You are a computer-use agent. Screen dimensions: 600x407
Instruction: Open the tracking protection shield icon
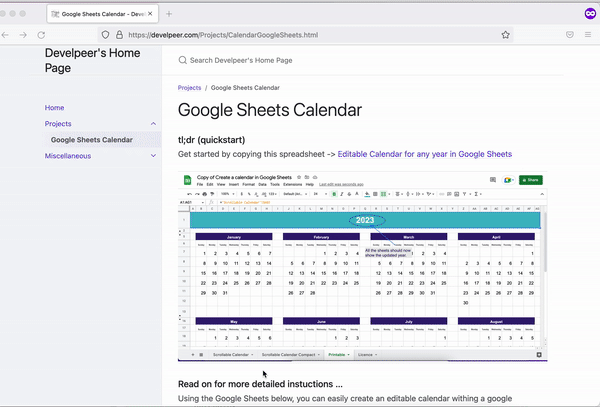105,35
